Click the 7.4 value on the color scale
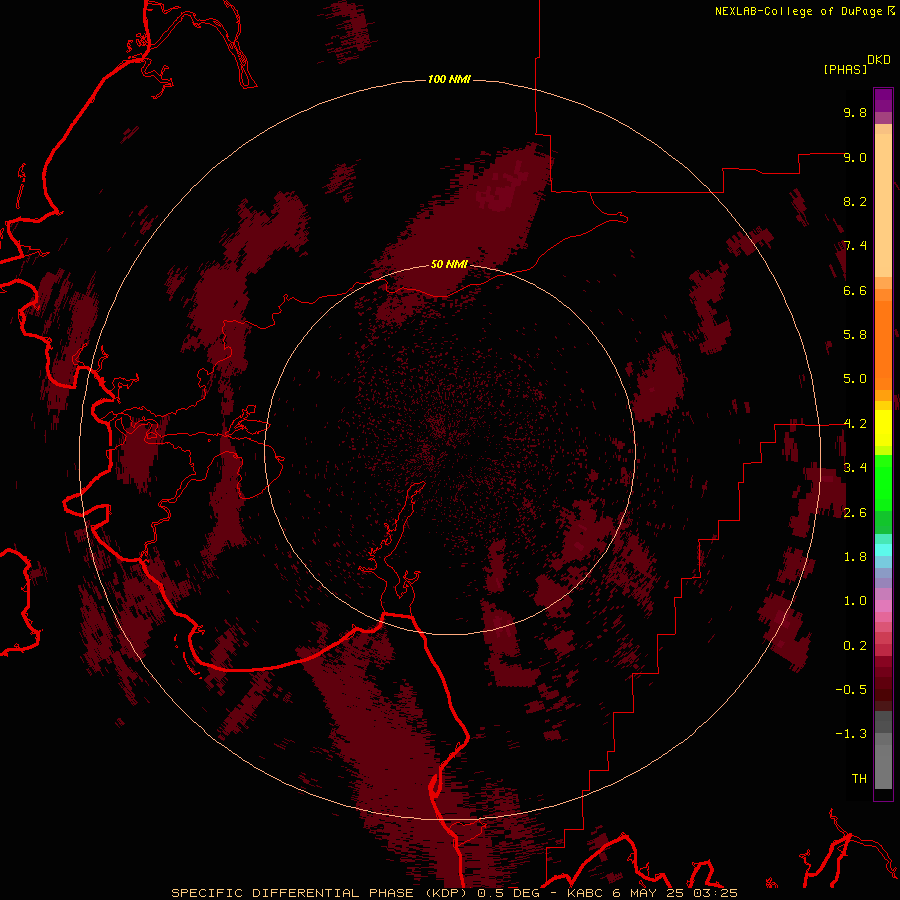The width and height of the screenshot is (900, 900). point(855,246)
